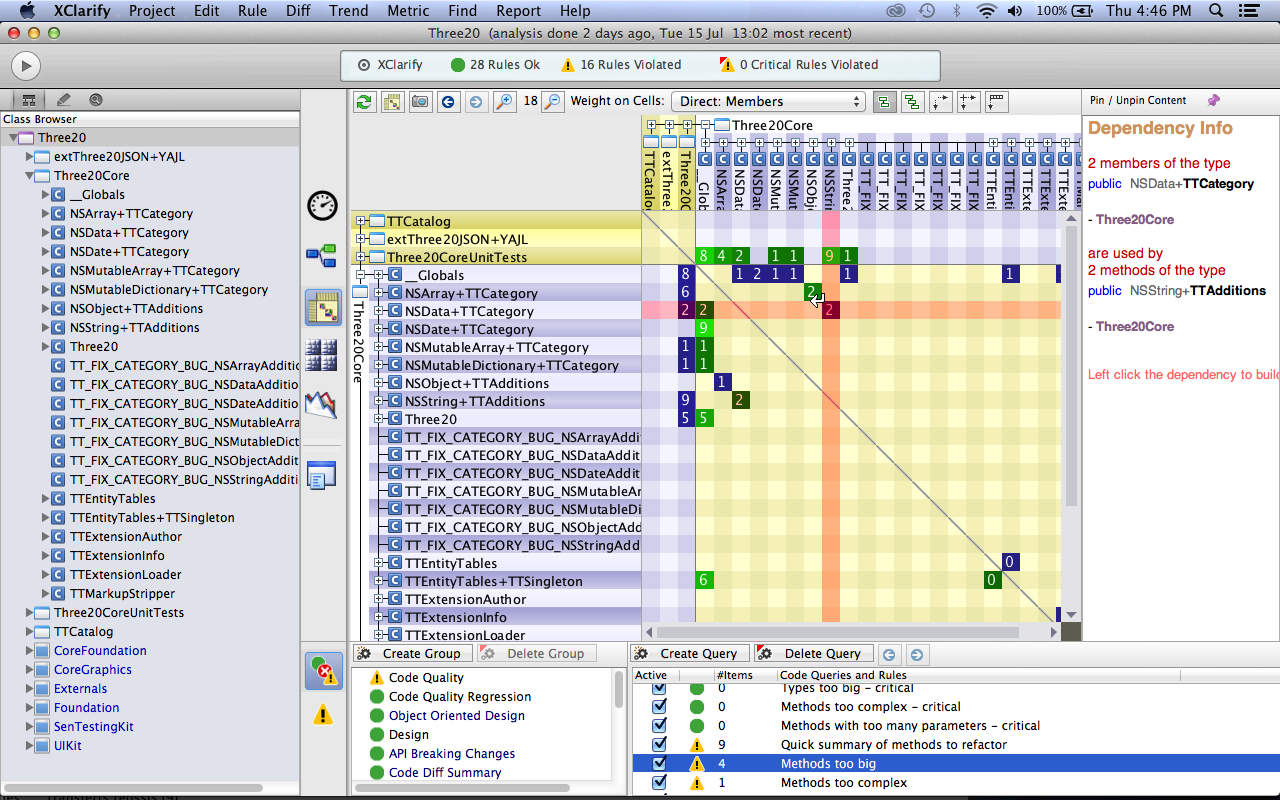Click the Wi-Fi status icon
Image resolution: width=1280 pixels, height=800 pixels.
[987, 11]
